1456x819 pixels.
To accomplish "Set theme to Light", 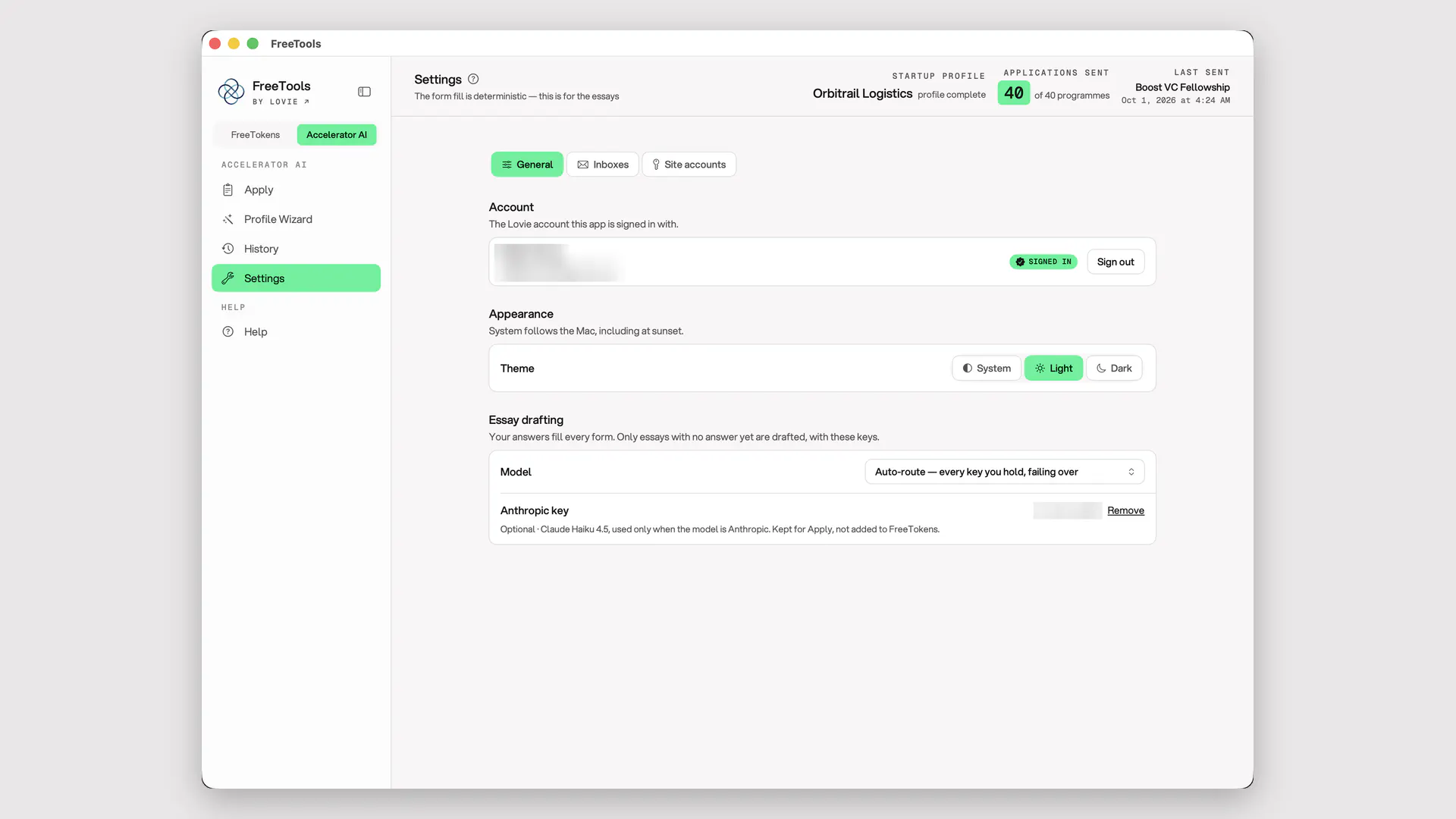I will (1053, 369).
